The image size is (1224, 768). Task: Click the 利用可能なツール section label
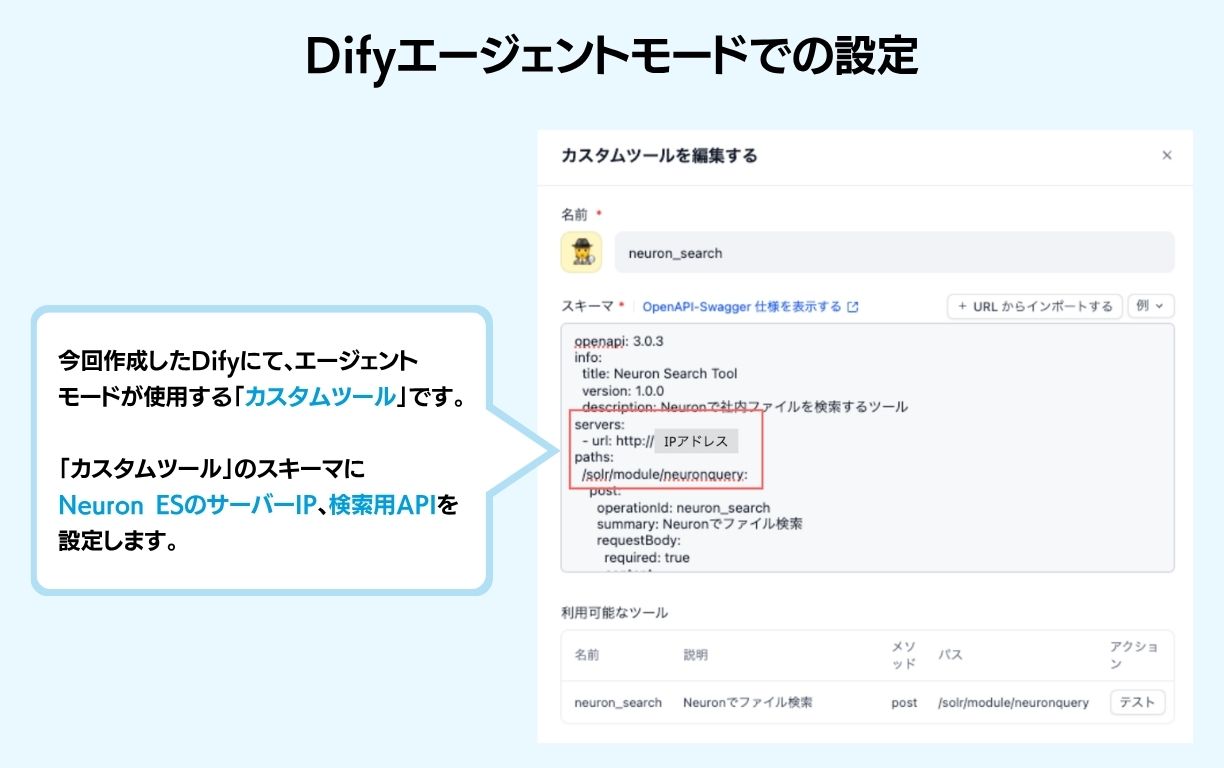click(615, 612)
